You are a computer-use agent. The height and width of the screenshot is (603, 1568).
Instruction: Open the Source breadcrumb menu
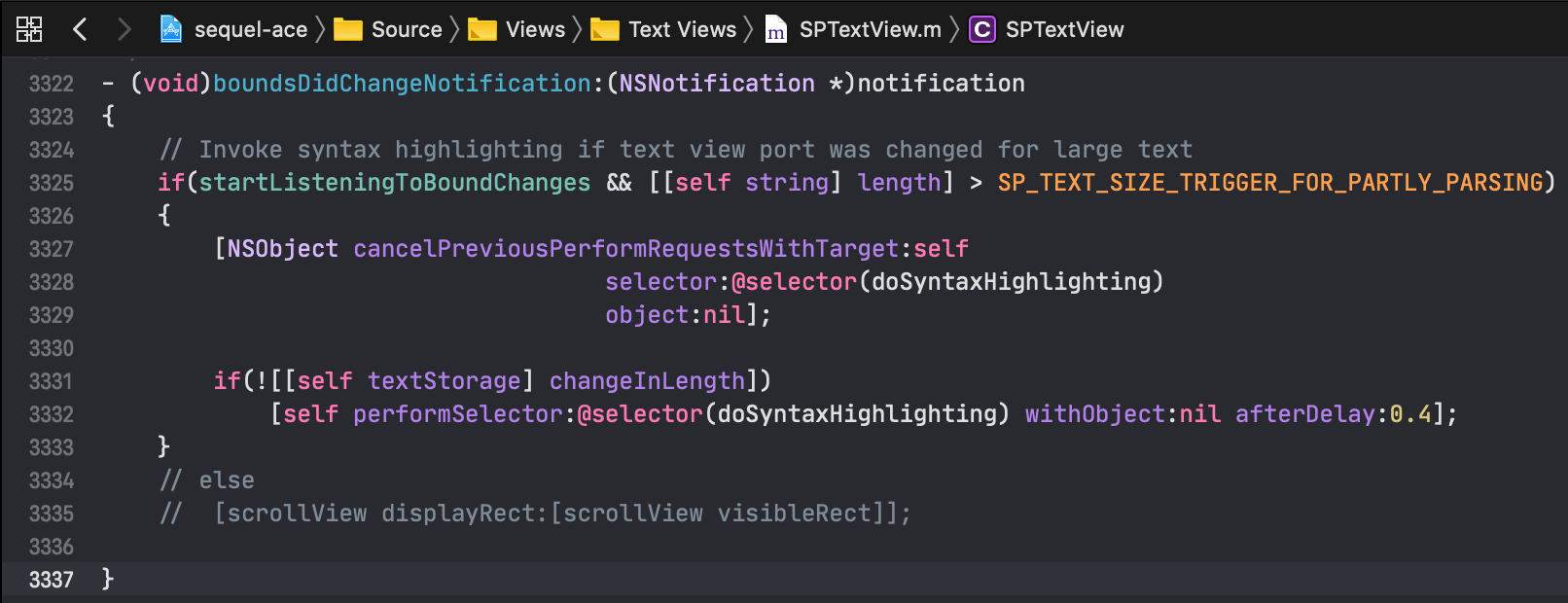click(407, 29)
